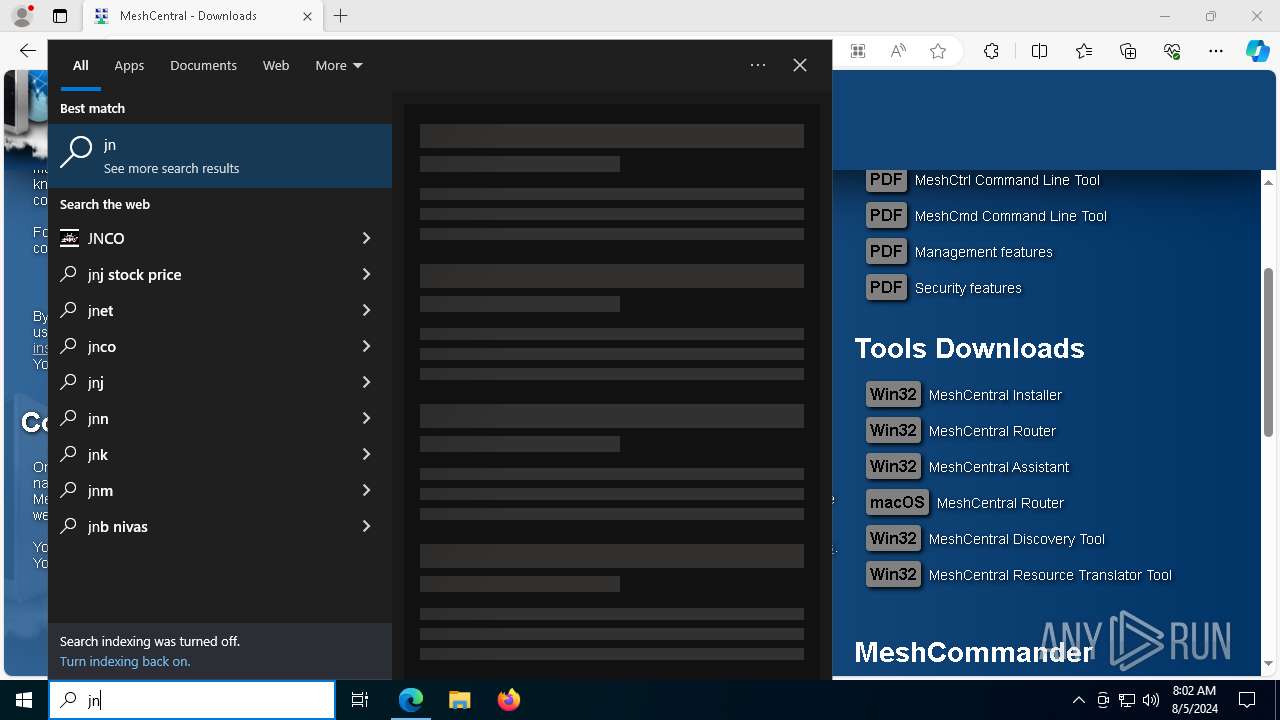
Task: Open Edge tab actions menu icon
Action: (x=60, y=16)
